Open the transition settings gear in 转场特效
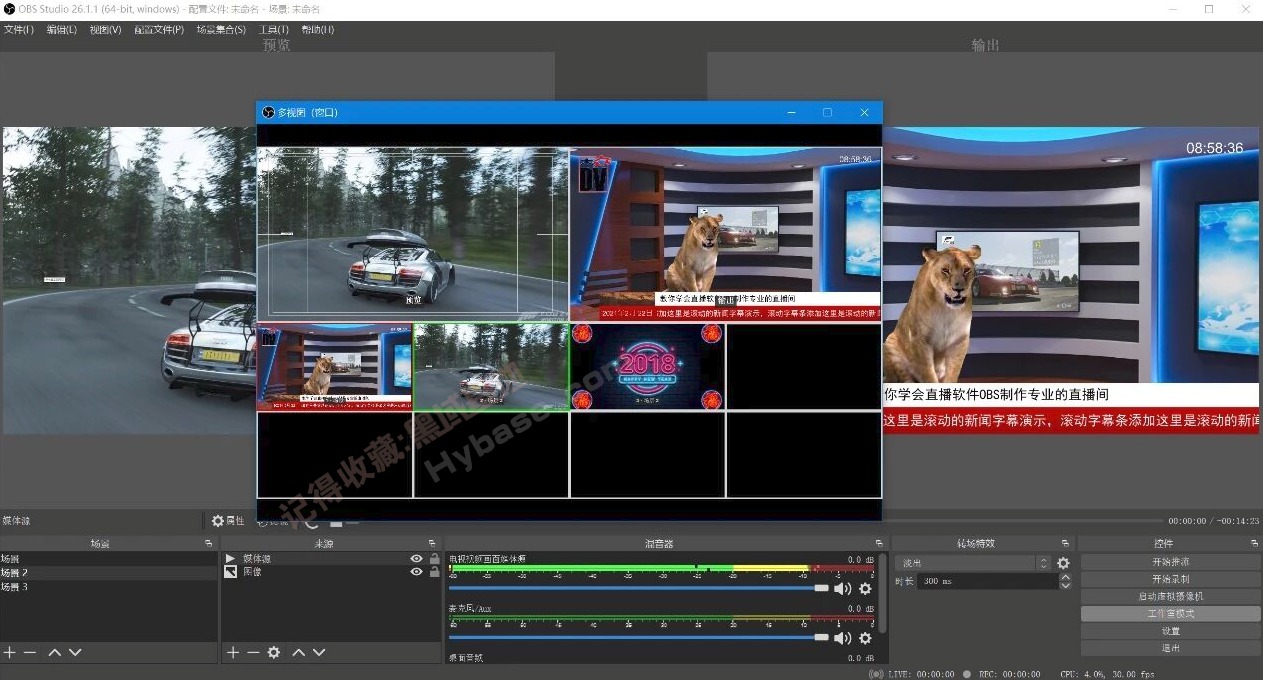The width and height of the screenshot is (1263, 680). (x=1063, y=563)
